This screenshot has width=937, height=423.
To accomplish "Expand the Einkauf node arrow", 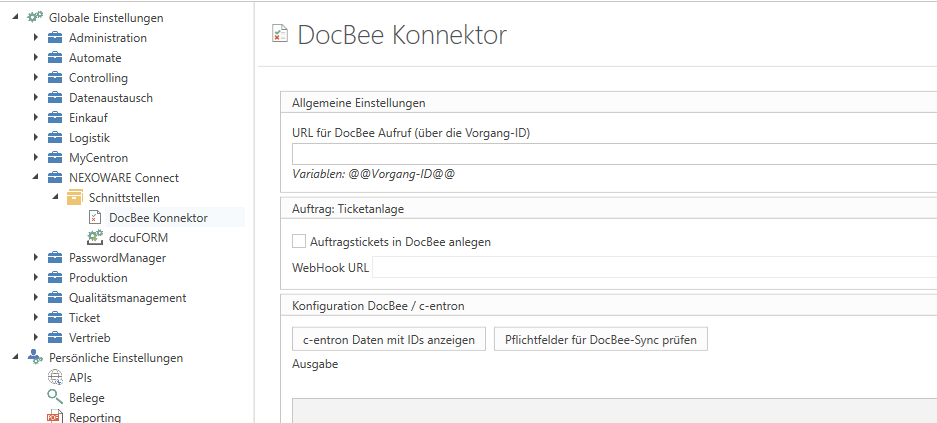I will pos(36,118).
